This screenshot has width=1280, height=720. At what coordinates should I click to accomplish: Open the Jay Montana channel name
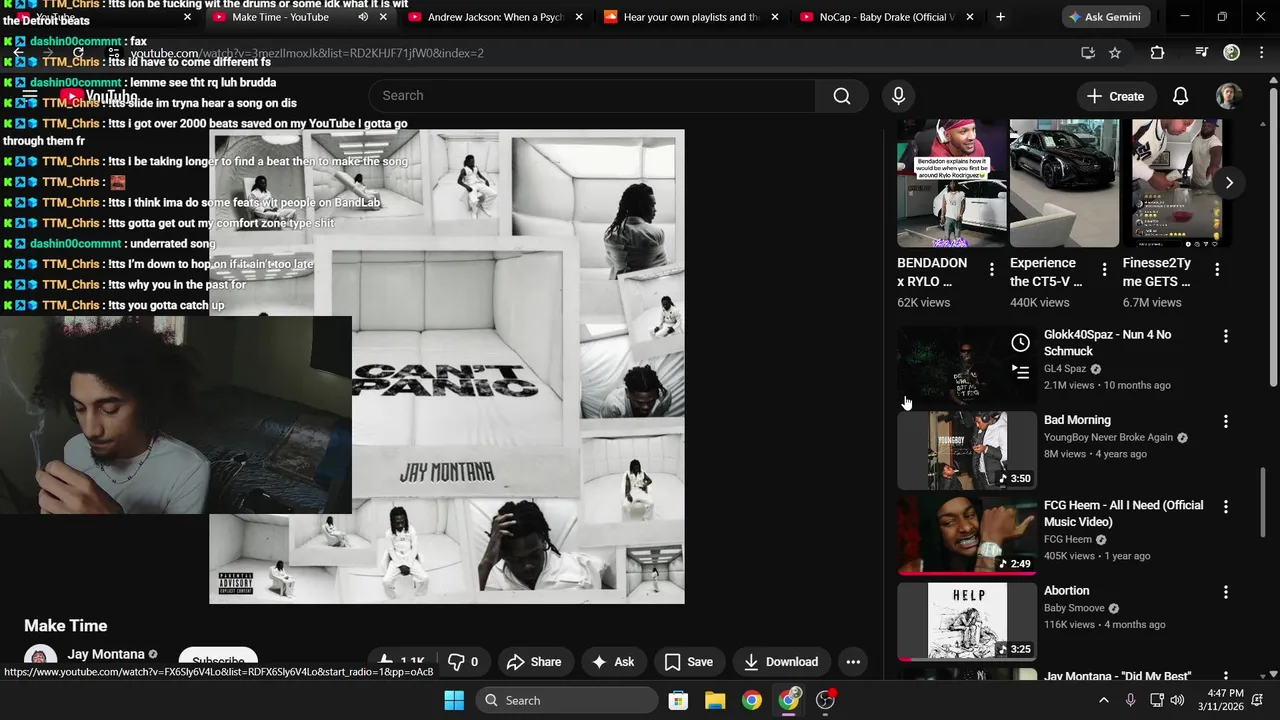pos(106,654)
